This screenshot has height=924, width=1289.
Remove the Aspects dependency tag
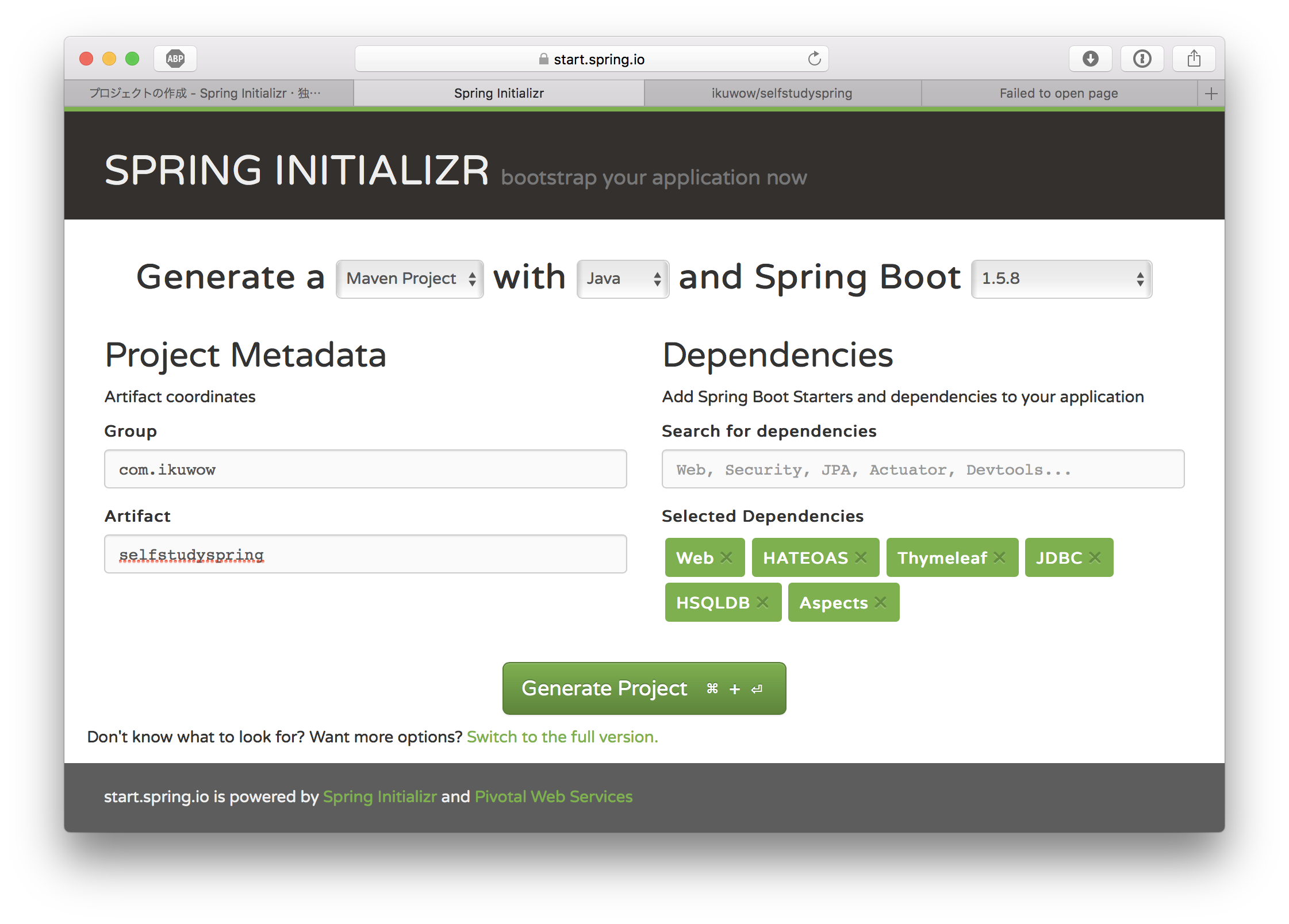881,602
